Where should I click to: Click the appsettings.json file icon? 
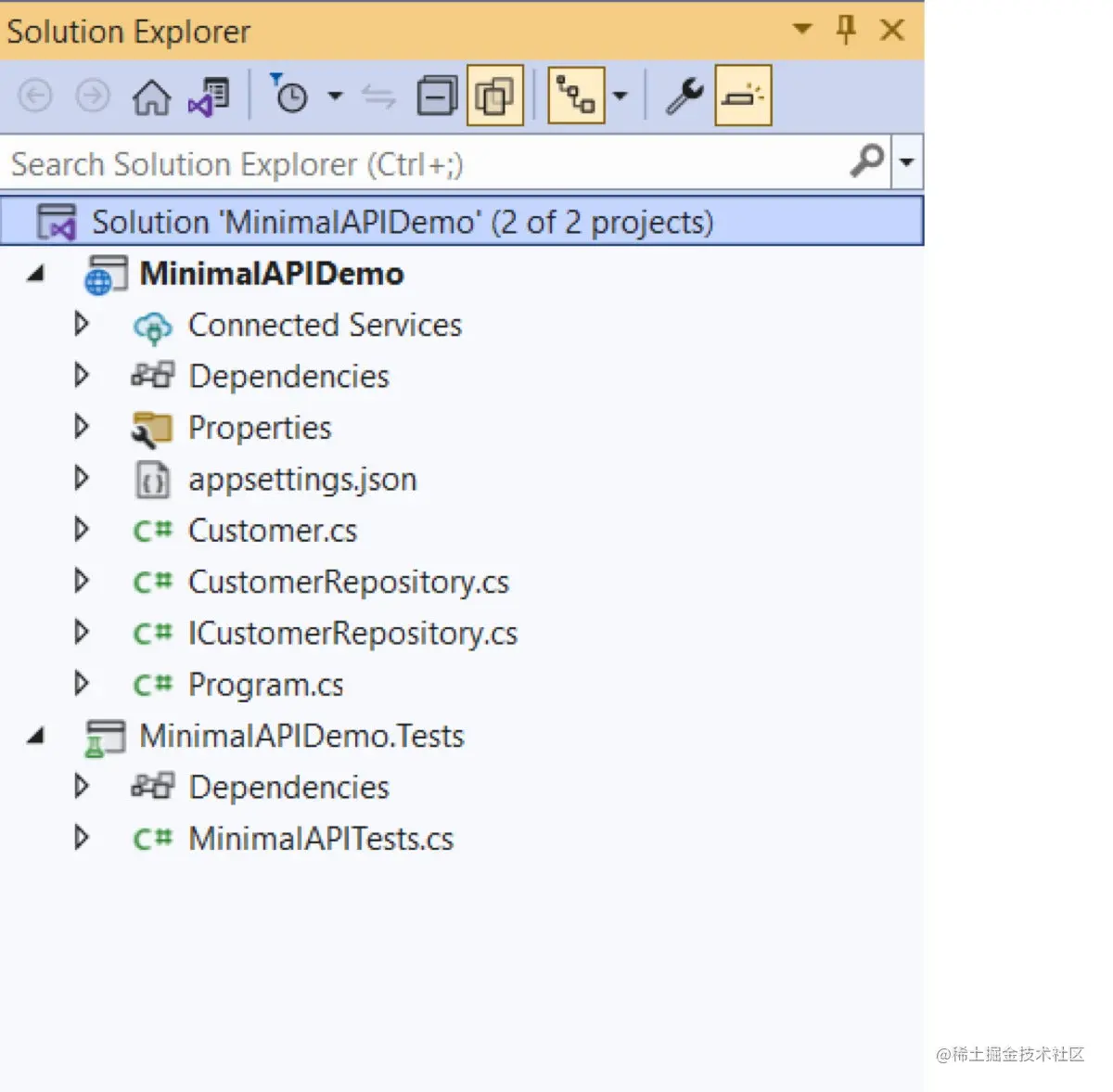click(153, 480)
